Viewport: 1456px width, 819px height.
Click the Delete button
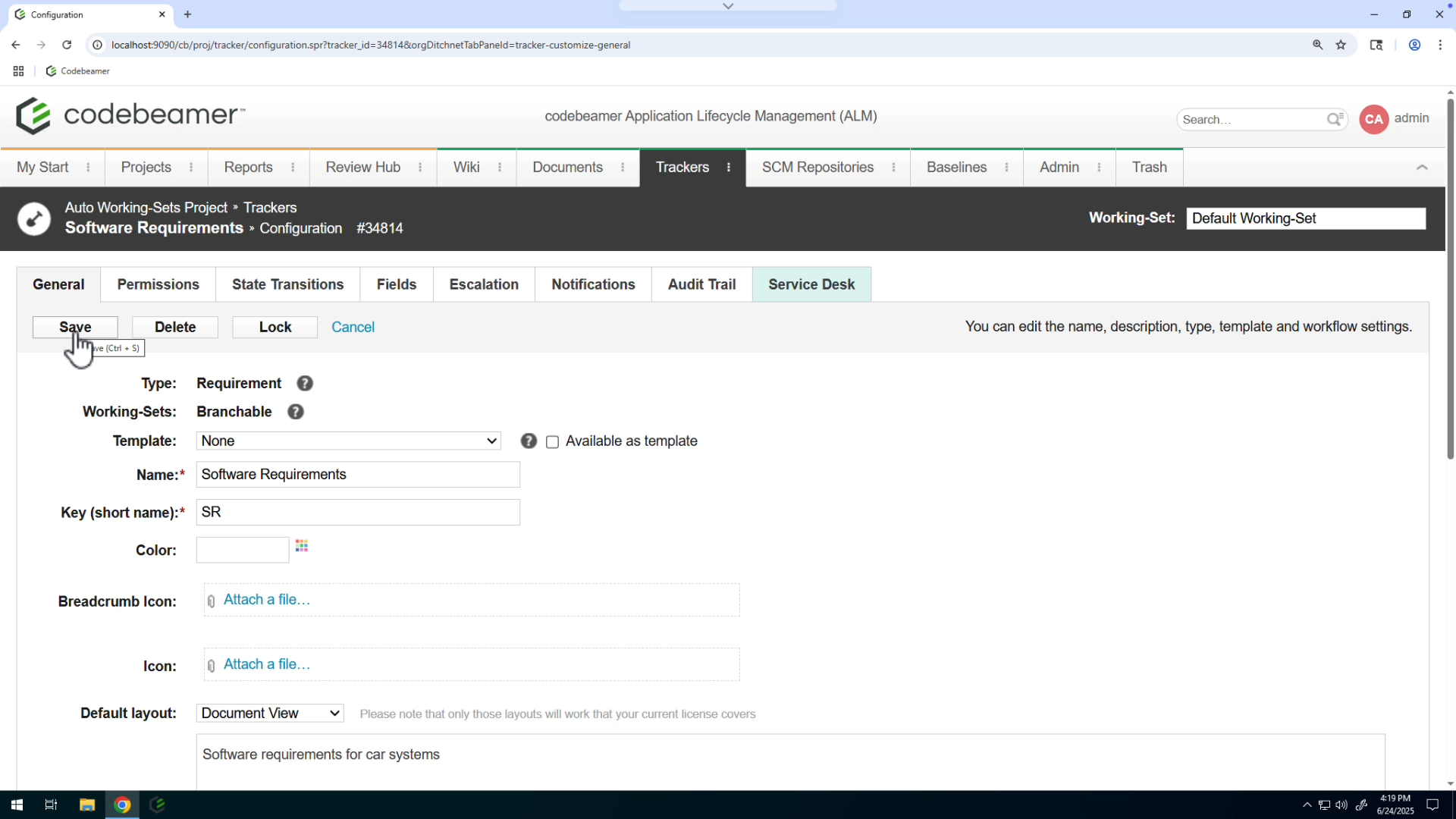click(175, 327)
